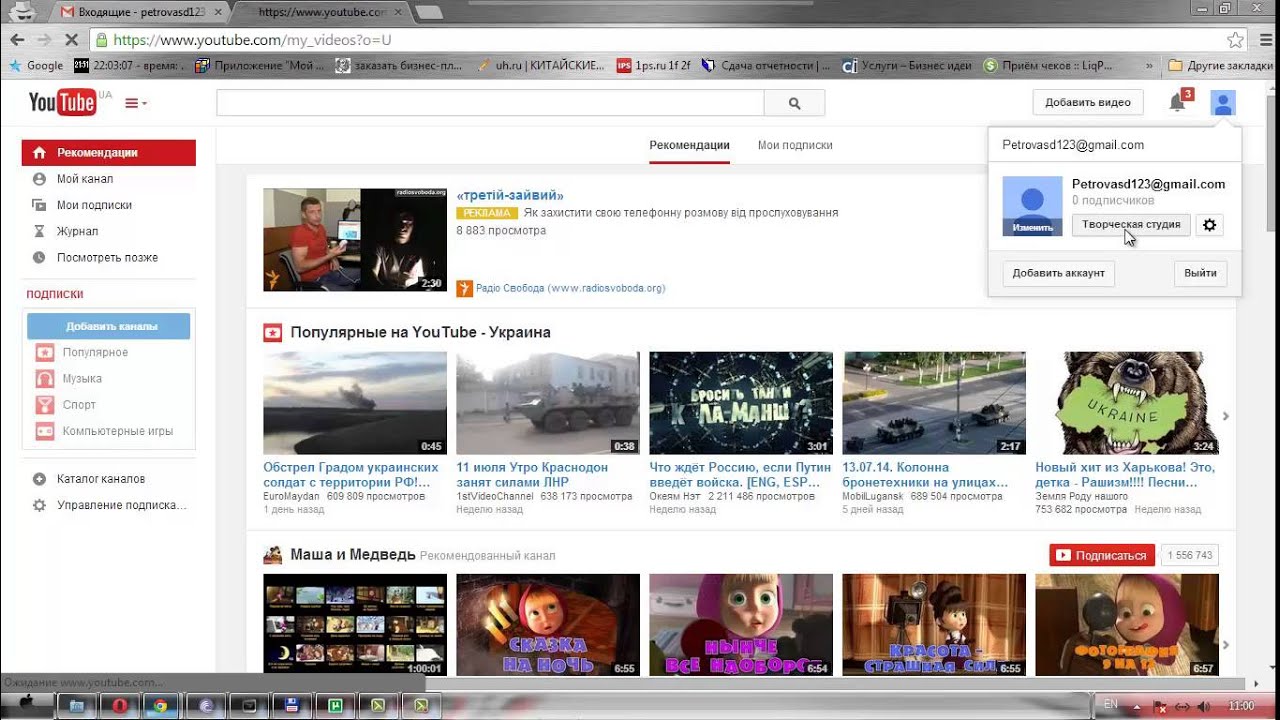Switch to Мои подписки tab
Viewport: 1280px width, 720px height.
pos(795,145)
